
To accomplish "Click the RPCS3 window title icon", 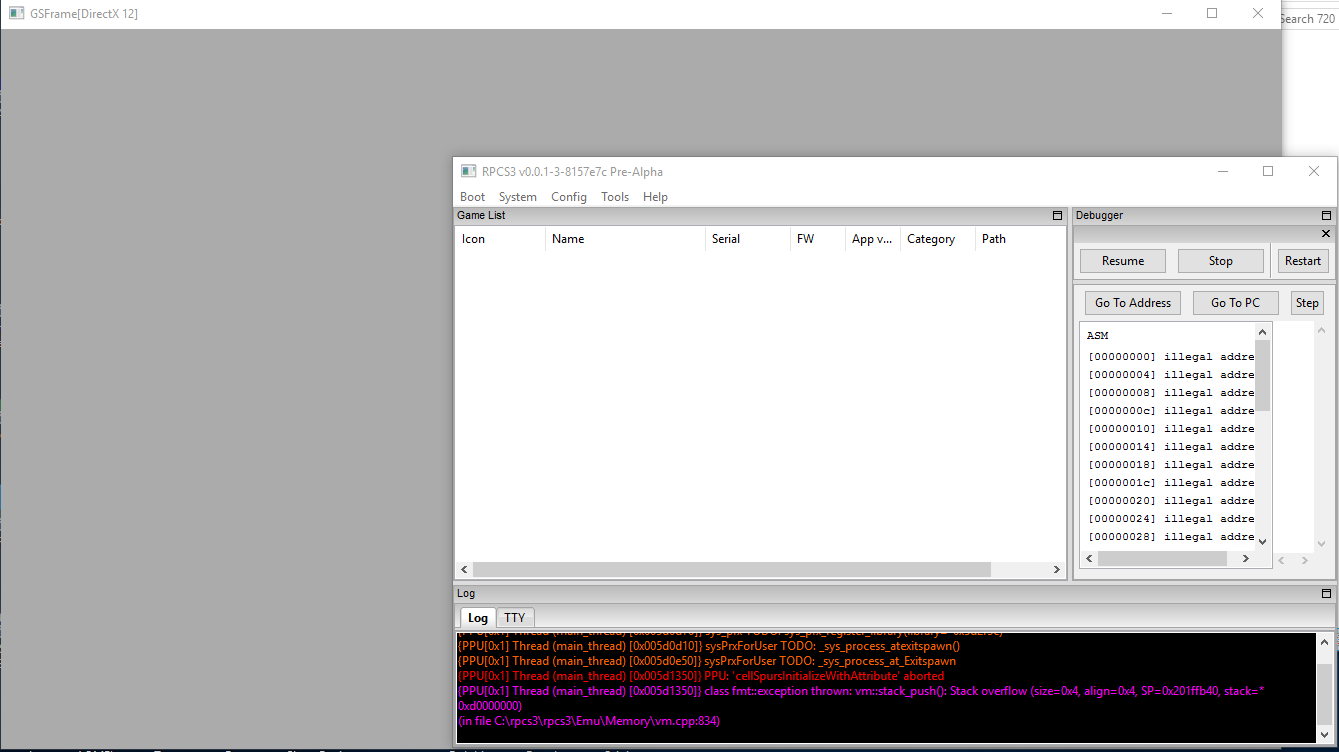I will coord(467,171).
